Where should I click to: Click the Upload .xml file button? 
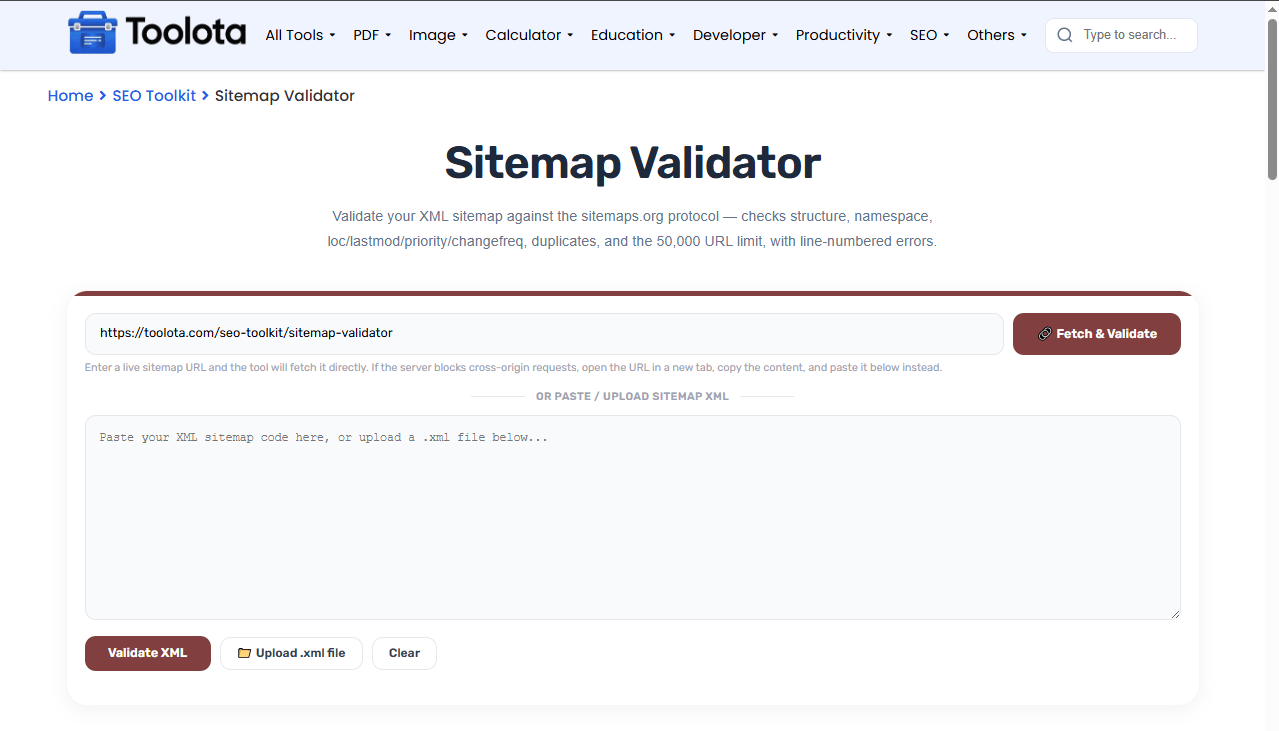[x=291, y=653]
